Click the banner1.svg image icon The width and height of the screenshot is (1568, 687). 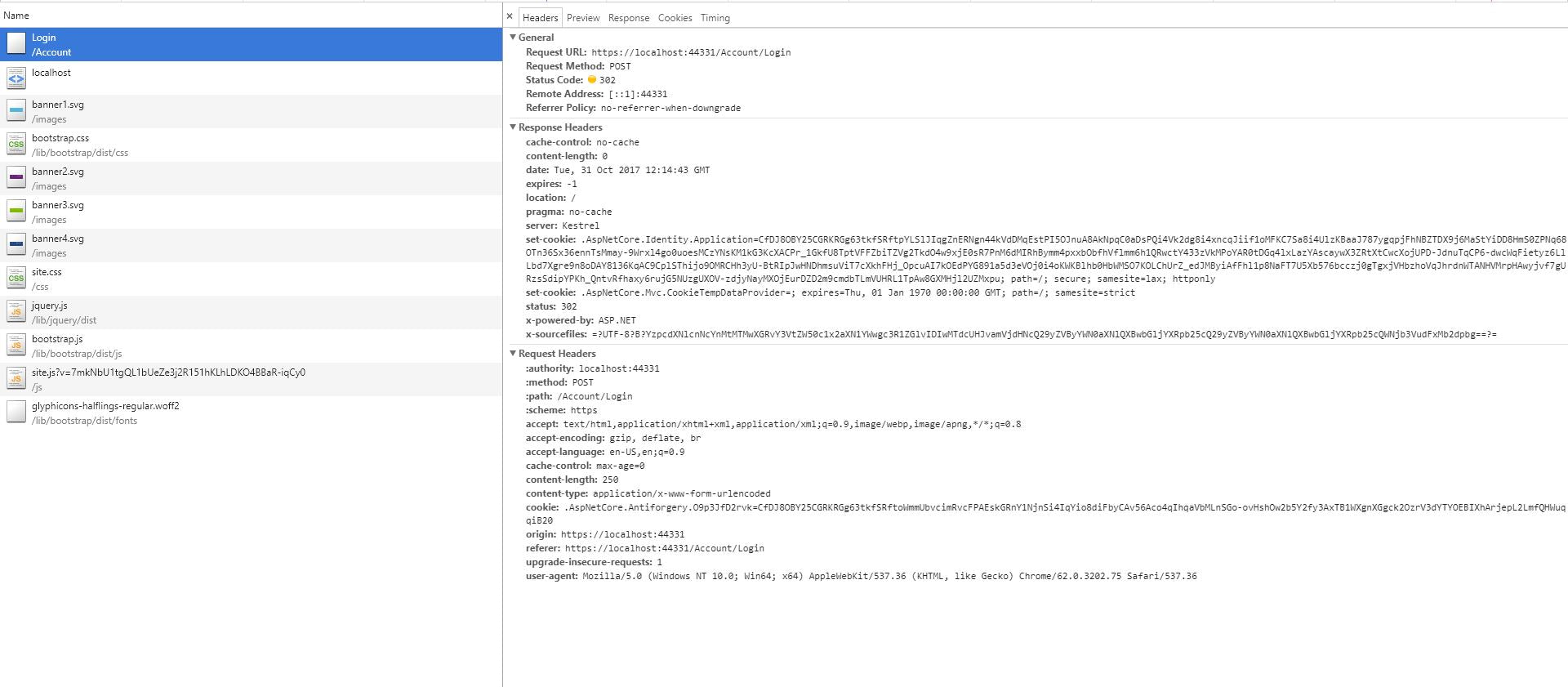click(16, 111)
